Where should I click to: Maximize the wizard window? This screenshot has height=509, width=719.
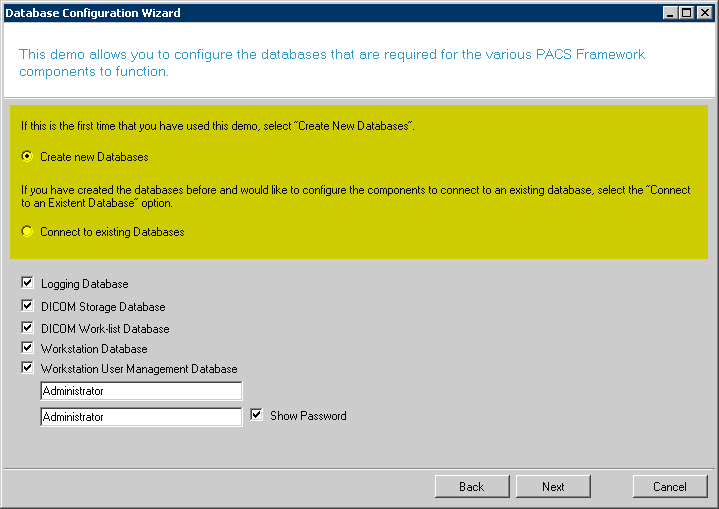pos(686,13)
